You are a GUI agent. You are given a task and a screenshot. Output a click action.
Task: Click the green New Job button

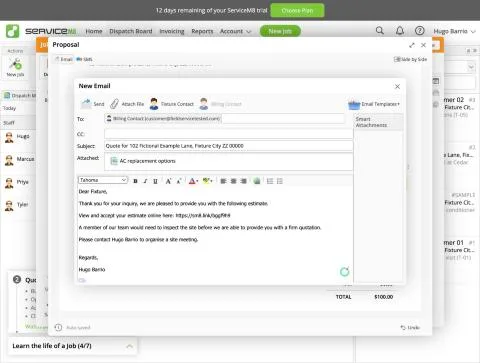280,31
